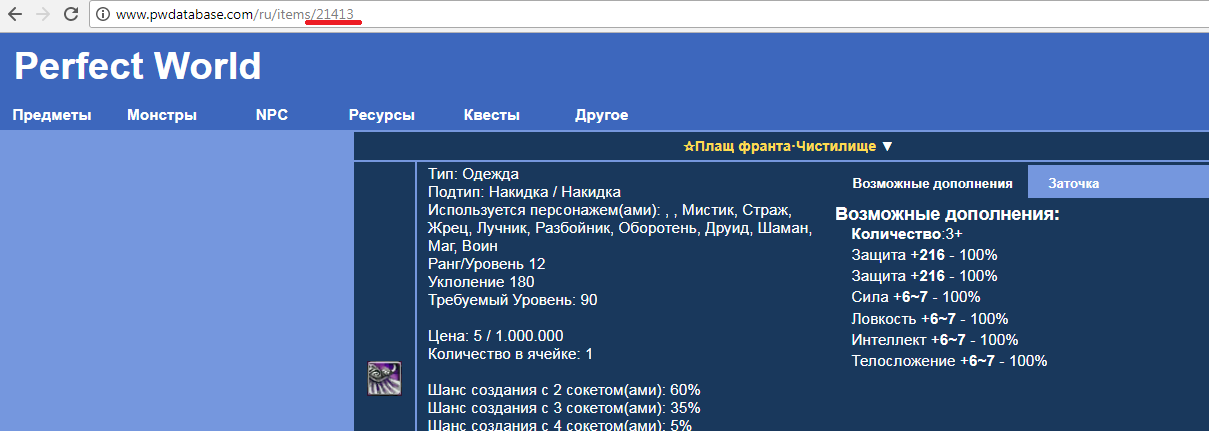The image size is (1209, 431).
Task: Click the Тип: Одежда line
Action: [473, 174]
